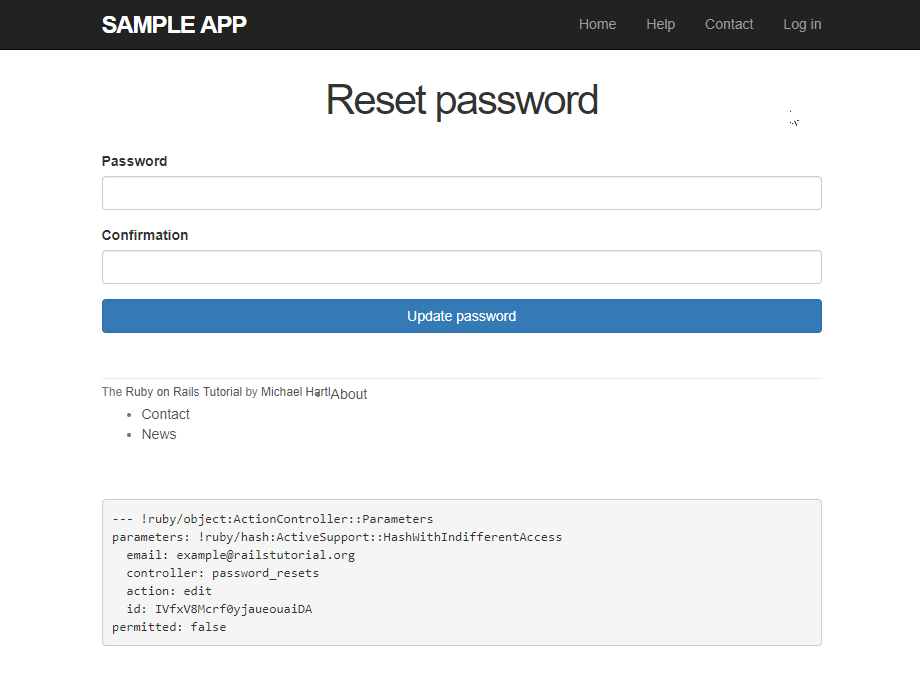The height and width of the screenshot is (694, 920).
Task: Click the Contact link in the footer list
Action: point(165,414)
